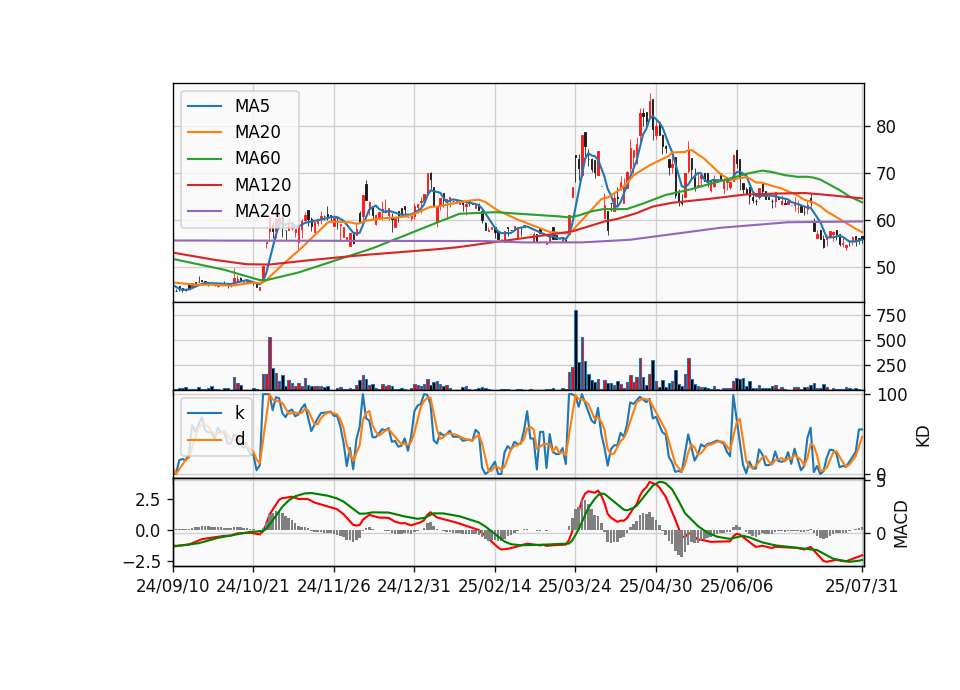Click the volume spike bar after 24/10/21
The width and height of the screenshot is (960, 690).
(270, 364)
